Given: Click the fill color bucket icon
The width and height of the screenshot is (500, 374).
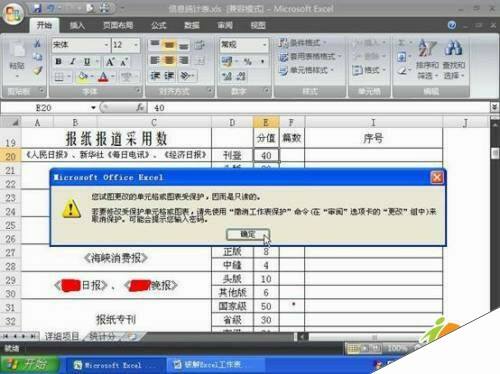Looking at the screenshot, I should pyautogui.click(x=82, y=77).
